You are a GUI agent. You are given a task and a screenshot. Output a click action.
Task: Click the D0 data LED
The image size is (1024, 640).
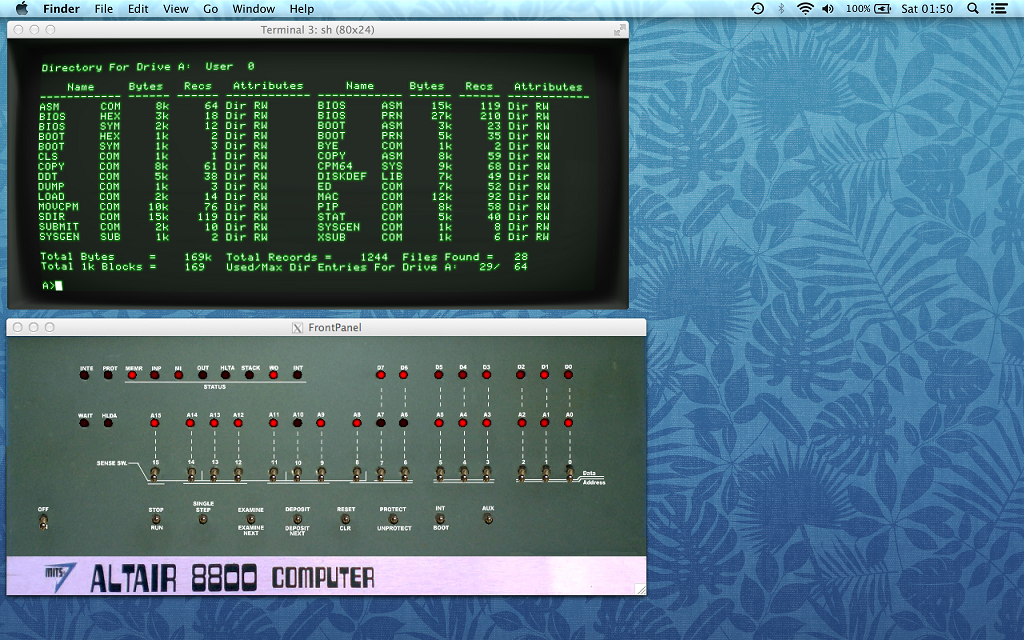568,375
